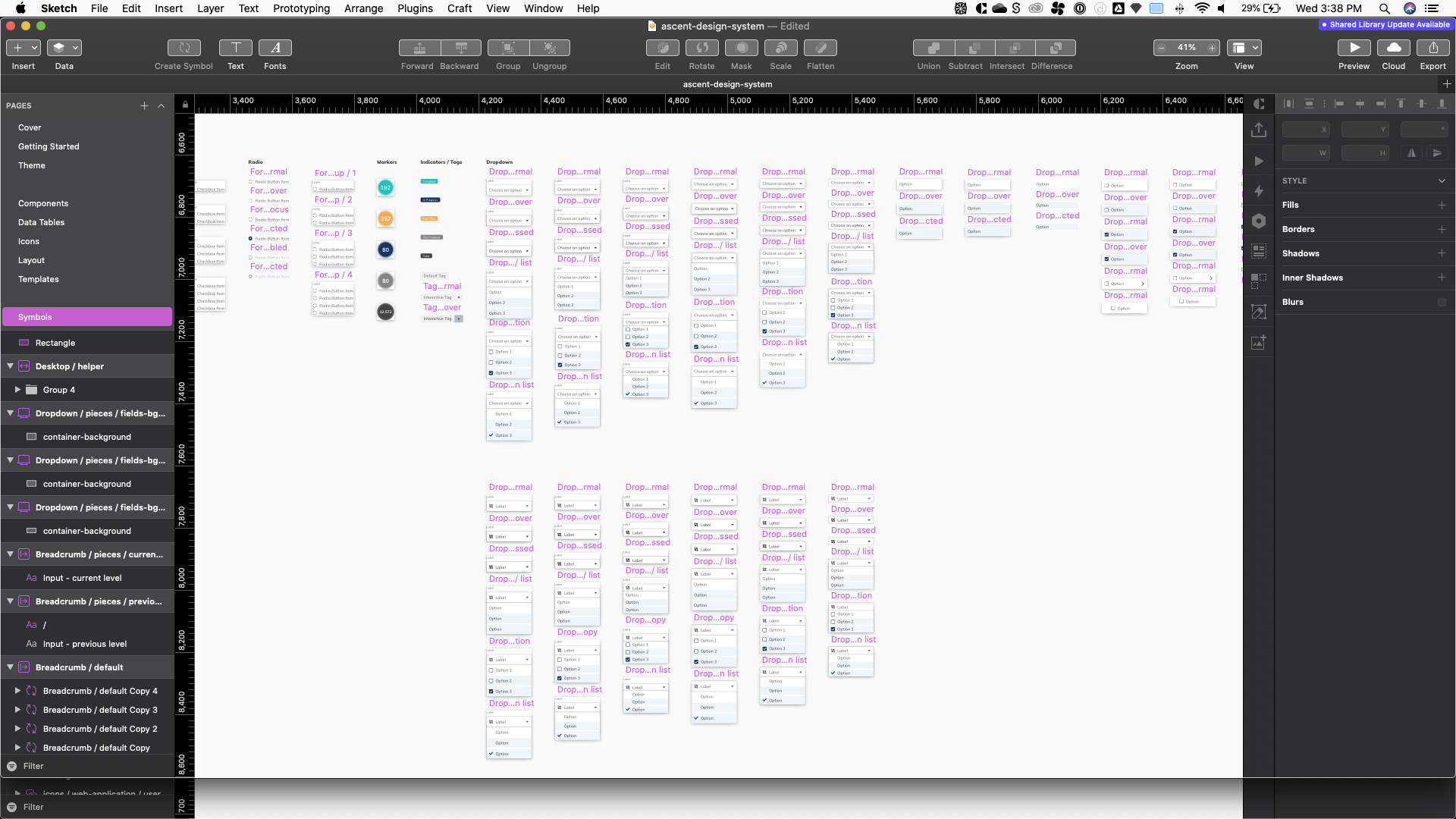Click the Create Symbol toolbar icon
Image resolution: width=1456 pixels, height=819 pixels.
[184, 48]
